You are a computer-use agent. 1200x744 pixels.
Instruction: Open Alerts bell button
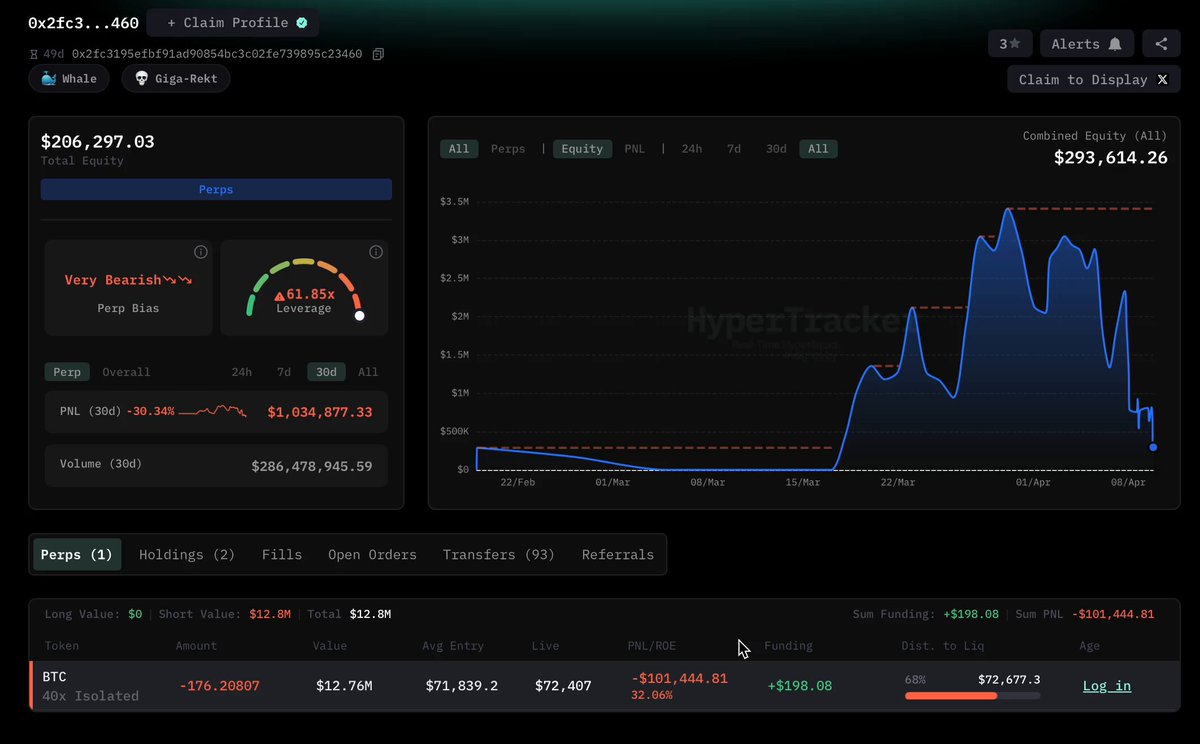(1087, 44)
